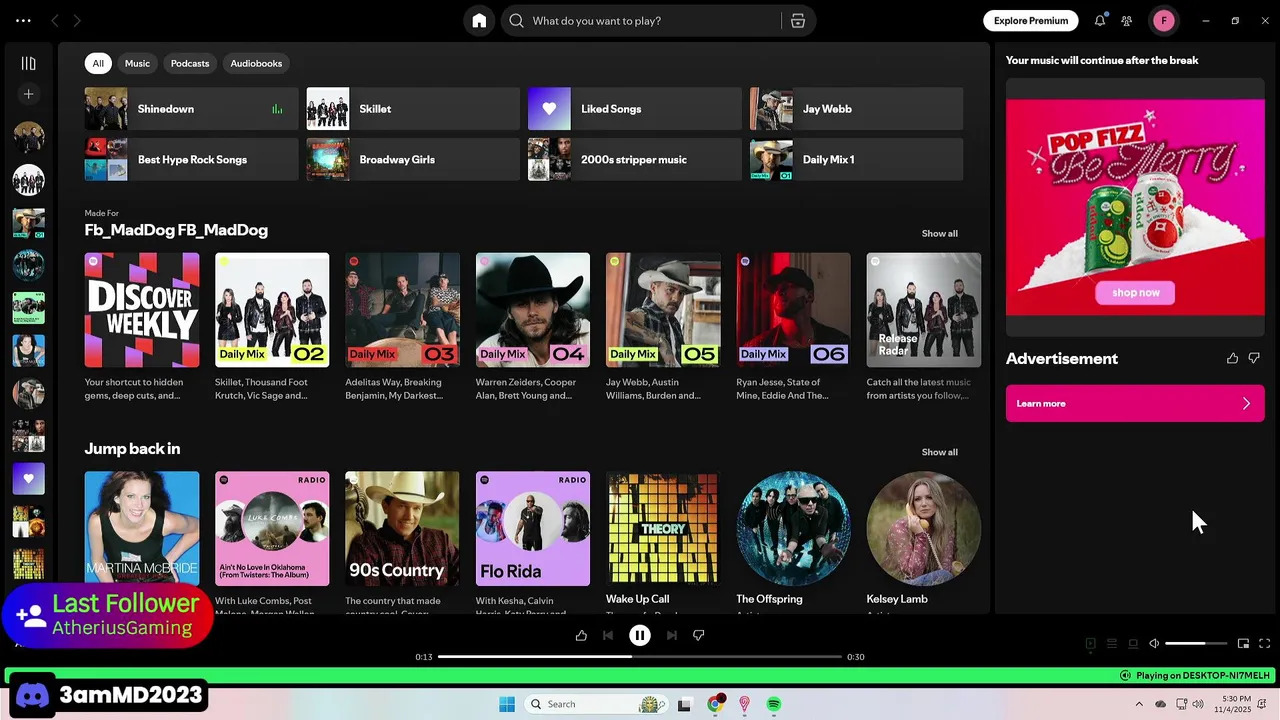Open the Daily Mix 1 tile
This screenshot has height=720, width=1280.
[x=856, y=160]
